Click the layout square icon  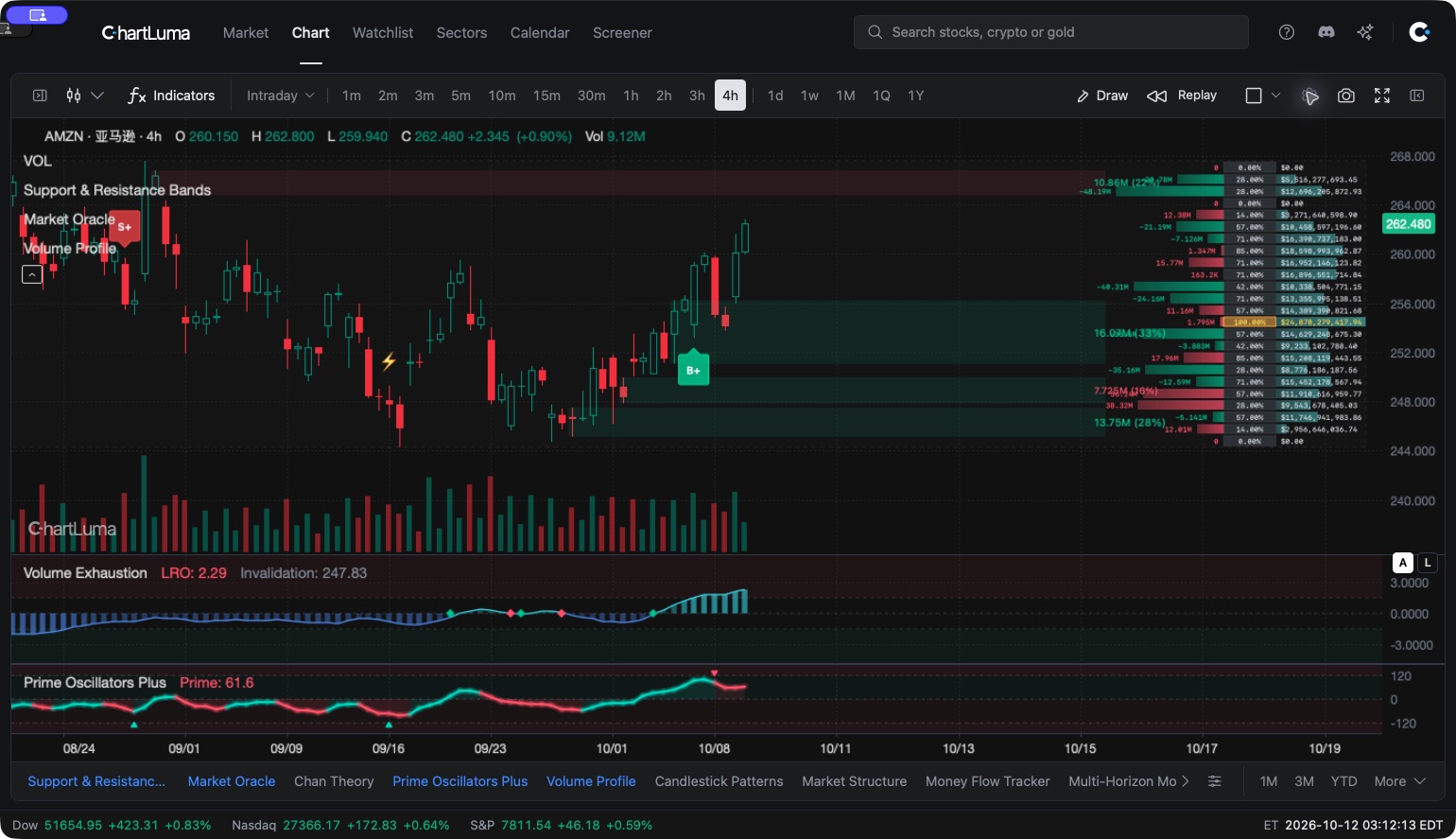(x=1254, y=96)
